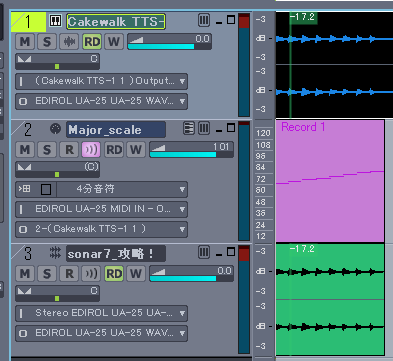Click the audio waveform icon on track 3
The width and height of the screenshot is (393, 361).
pyautogui.click(x=55, y=253)
